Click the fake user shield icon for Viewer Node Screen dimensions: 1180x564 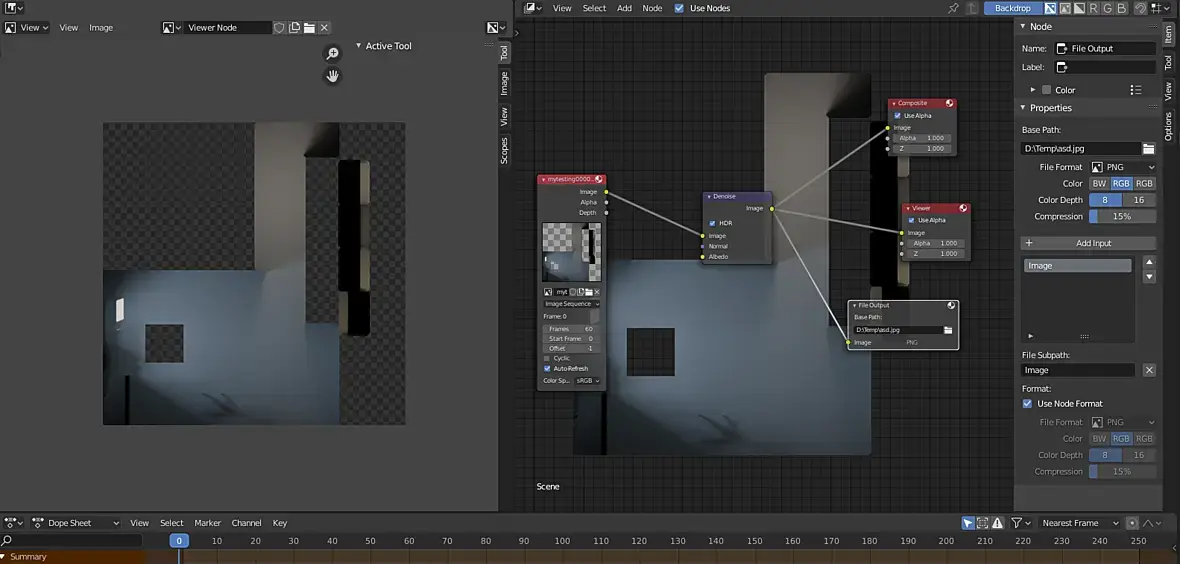tap(280, 28)
